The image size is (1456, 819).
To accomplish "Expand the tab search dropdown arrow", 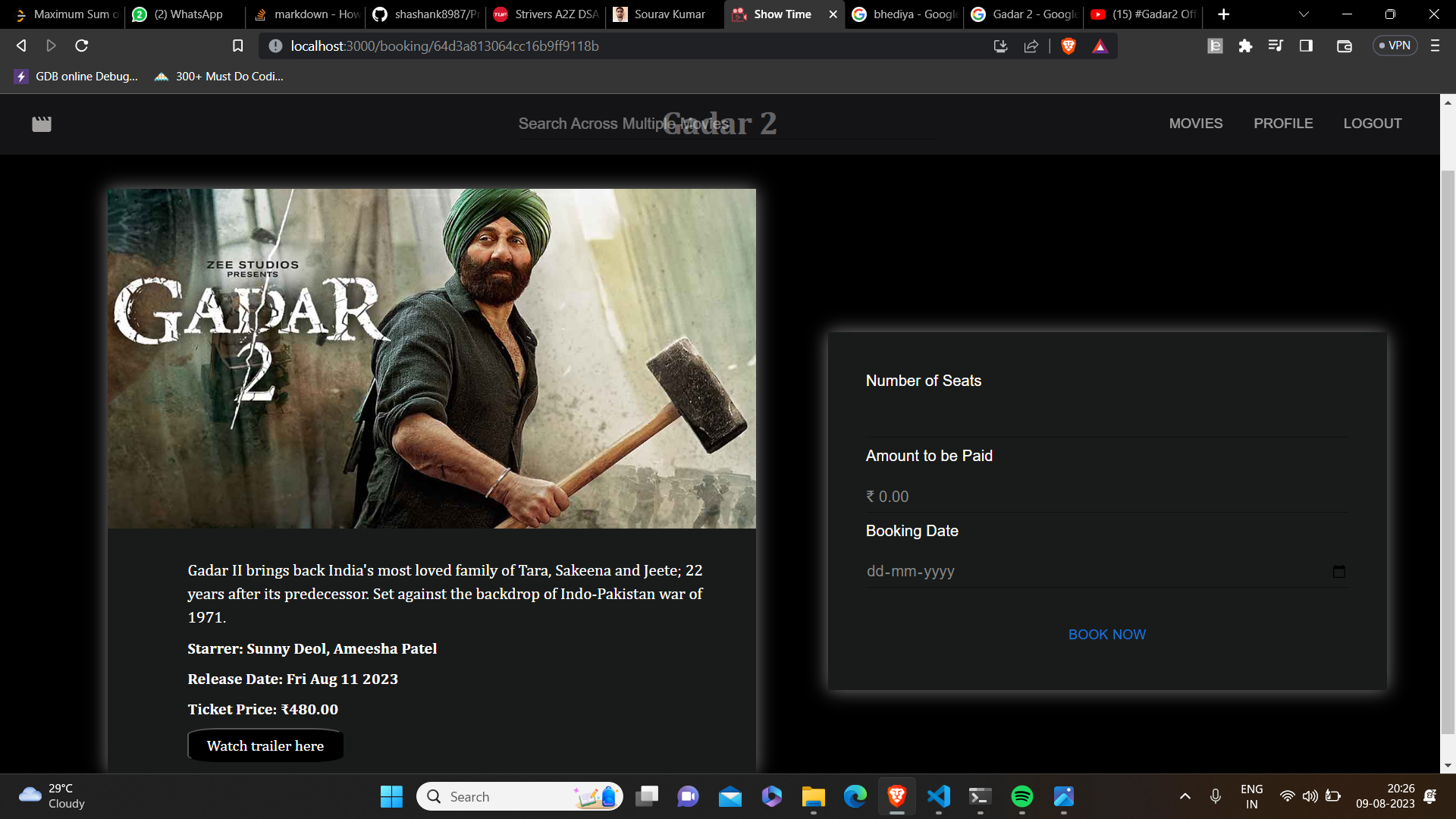I will pos(1304,14).
